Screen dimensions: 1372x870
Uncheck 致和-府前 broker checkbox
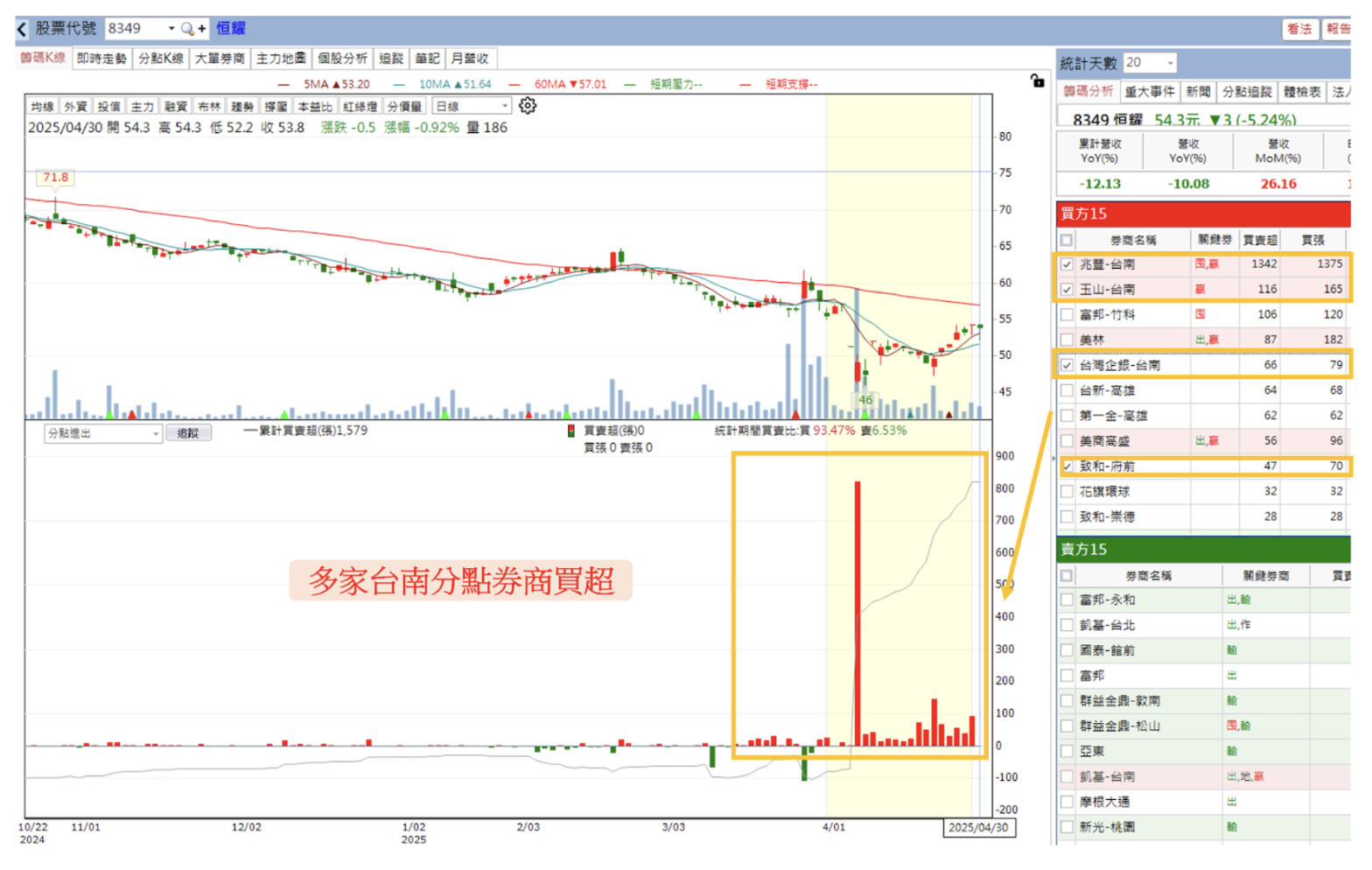point(1066,467)
